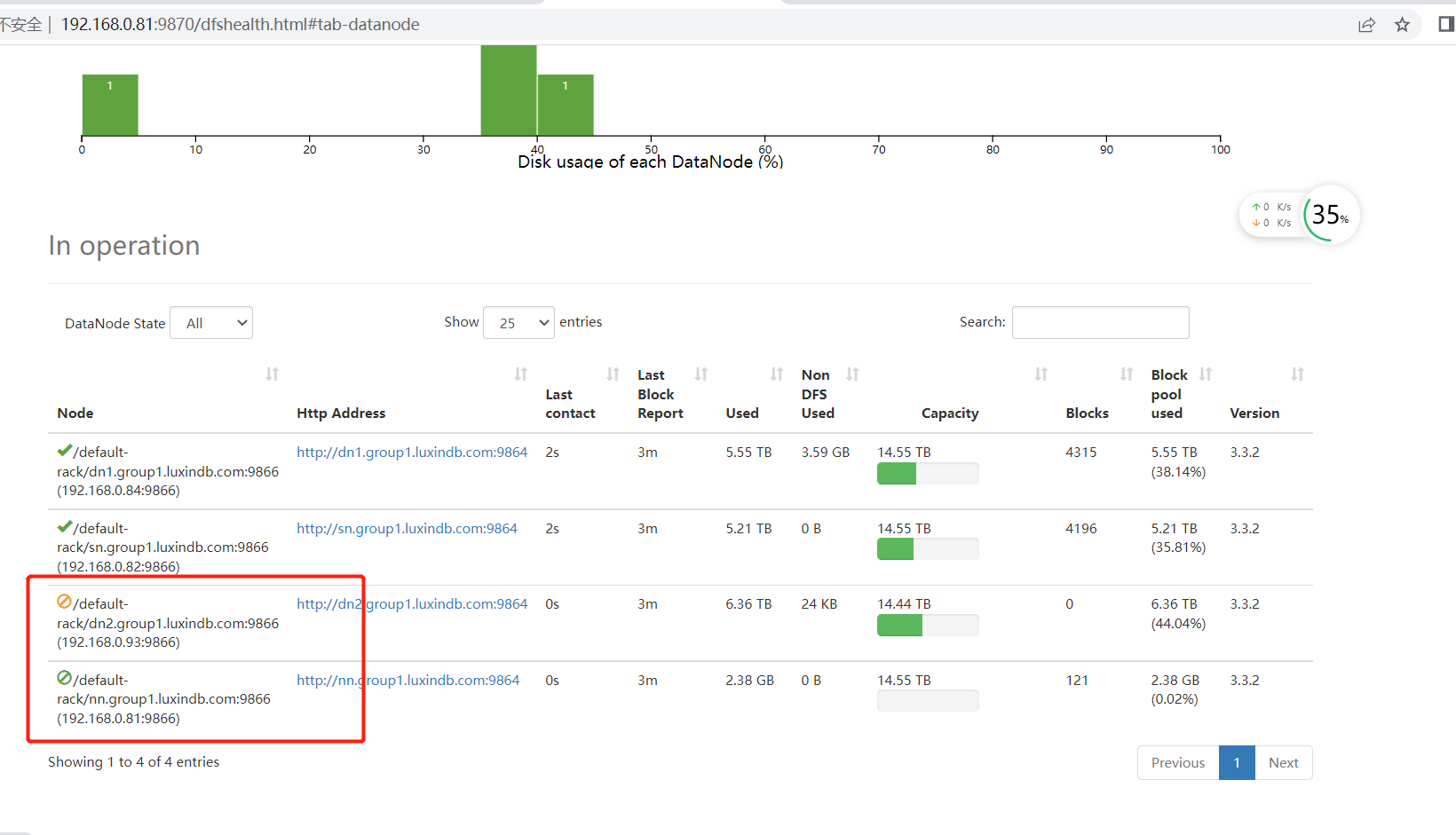Sort by Block pool used arrows
The image size is (1456, 835).
coord(1206,374)
